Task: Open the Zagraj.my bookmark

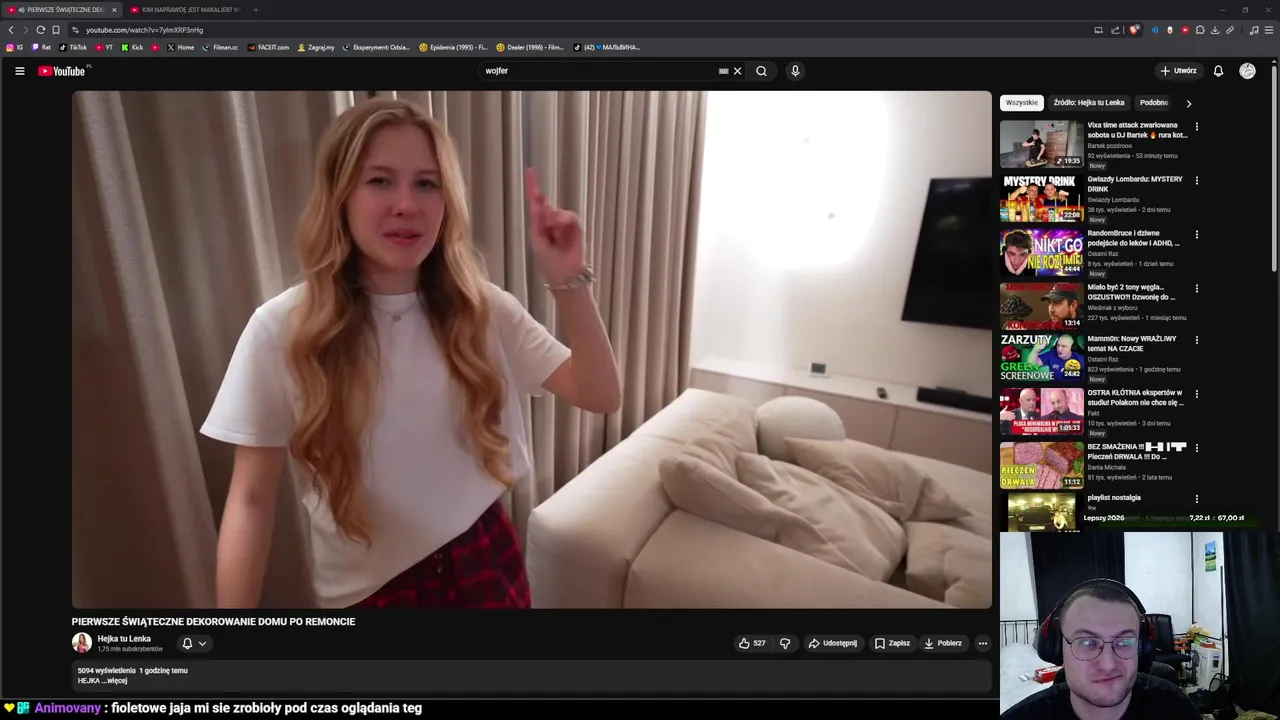Action: pos(316,47)
